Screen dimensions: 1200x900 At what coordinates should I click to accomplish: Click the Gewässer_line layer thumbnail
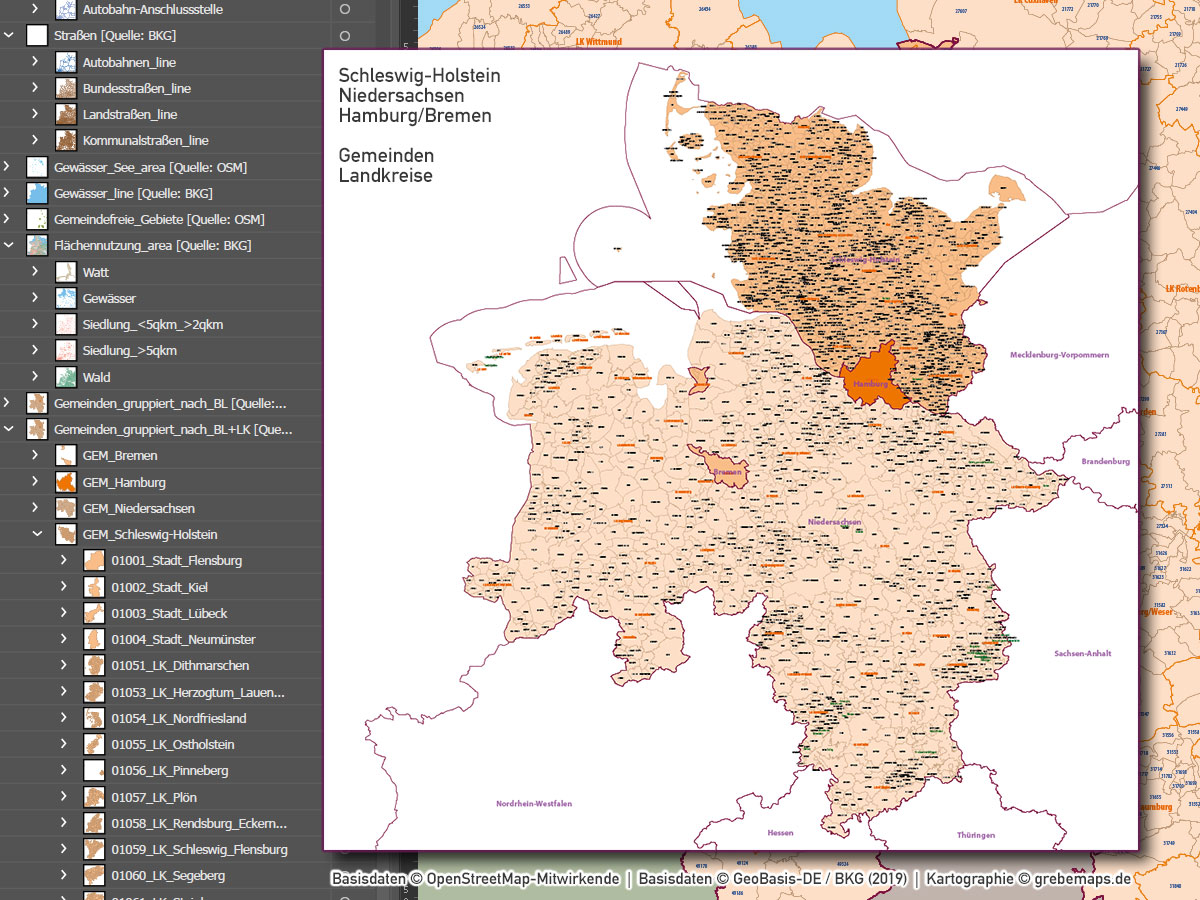coord(37,193)
